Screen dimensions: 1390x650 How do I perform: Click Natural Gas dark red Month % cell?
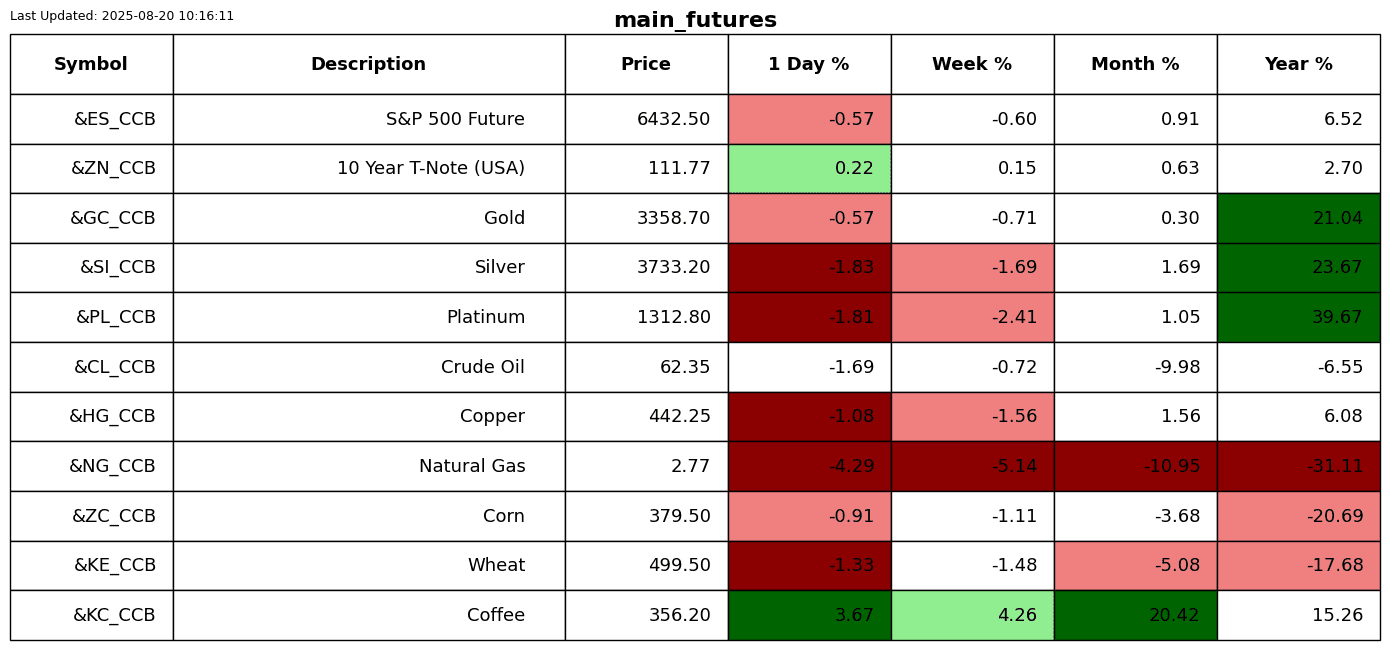pyautogui.click(x=1135, y=466)
